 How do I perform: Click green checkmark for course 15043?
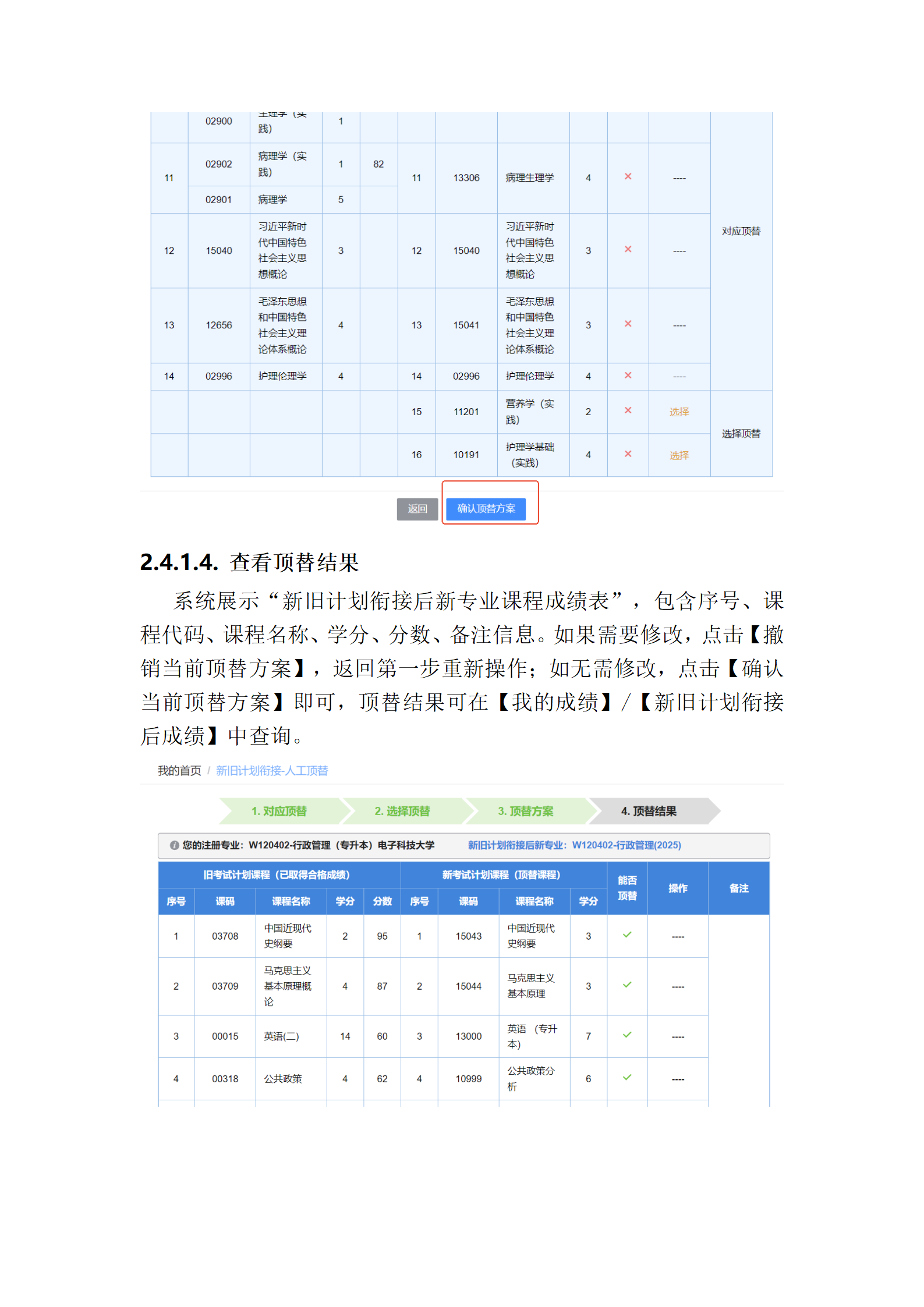[x=627, y=935]
